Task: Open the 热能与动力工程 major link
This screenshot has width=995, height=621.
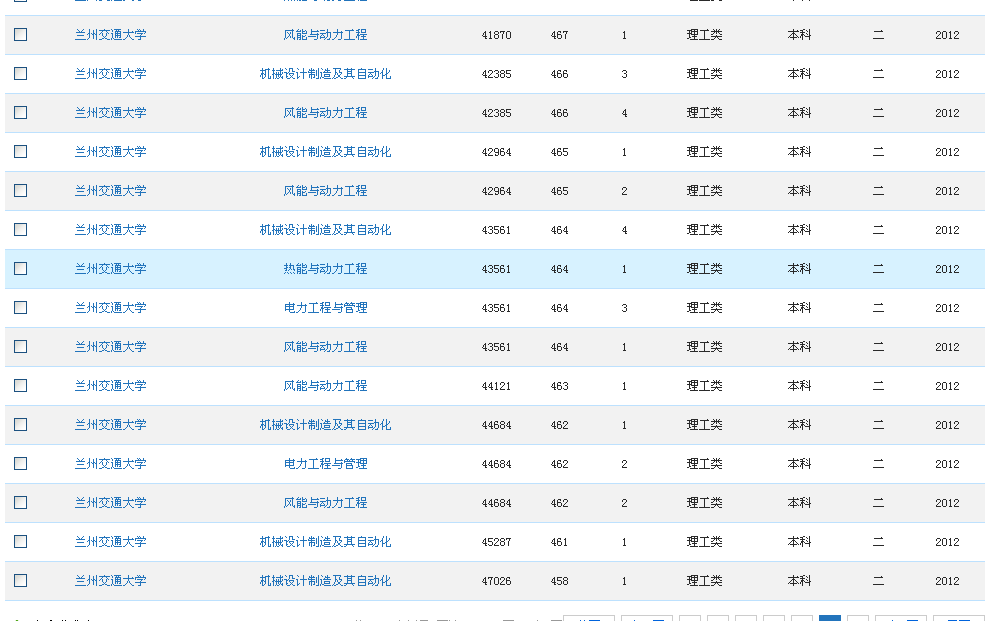Action: click(x=325, y=269)
